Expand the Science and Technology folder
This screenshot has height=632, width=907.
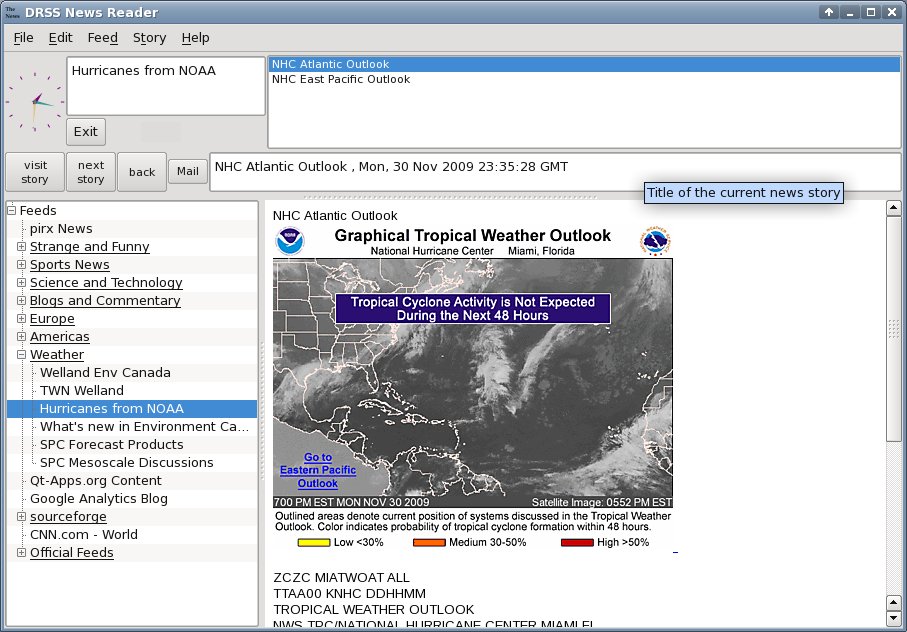(x=21, y=282)
